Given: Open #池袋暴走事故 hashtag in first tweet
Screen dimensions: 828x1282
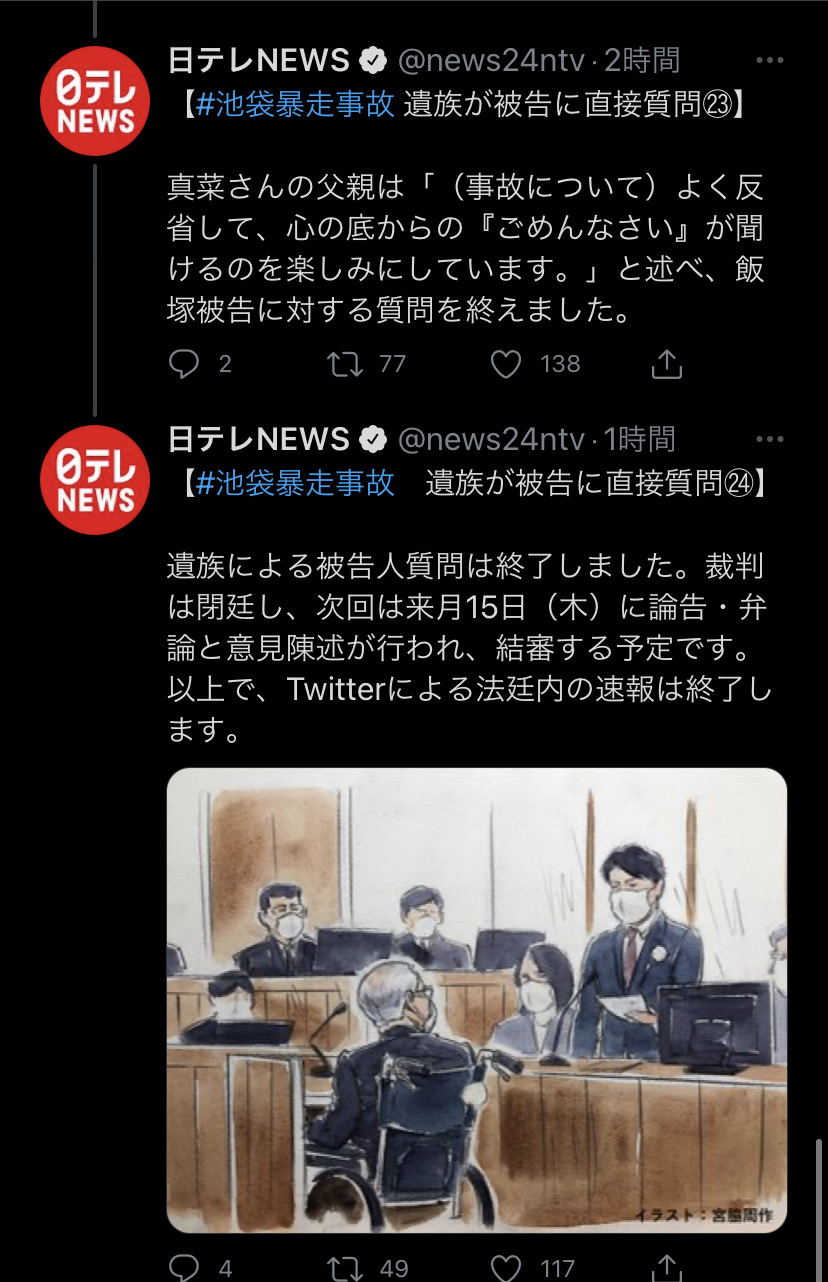Looking at the screenshot, I should [295, 105].
